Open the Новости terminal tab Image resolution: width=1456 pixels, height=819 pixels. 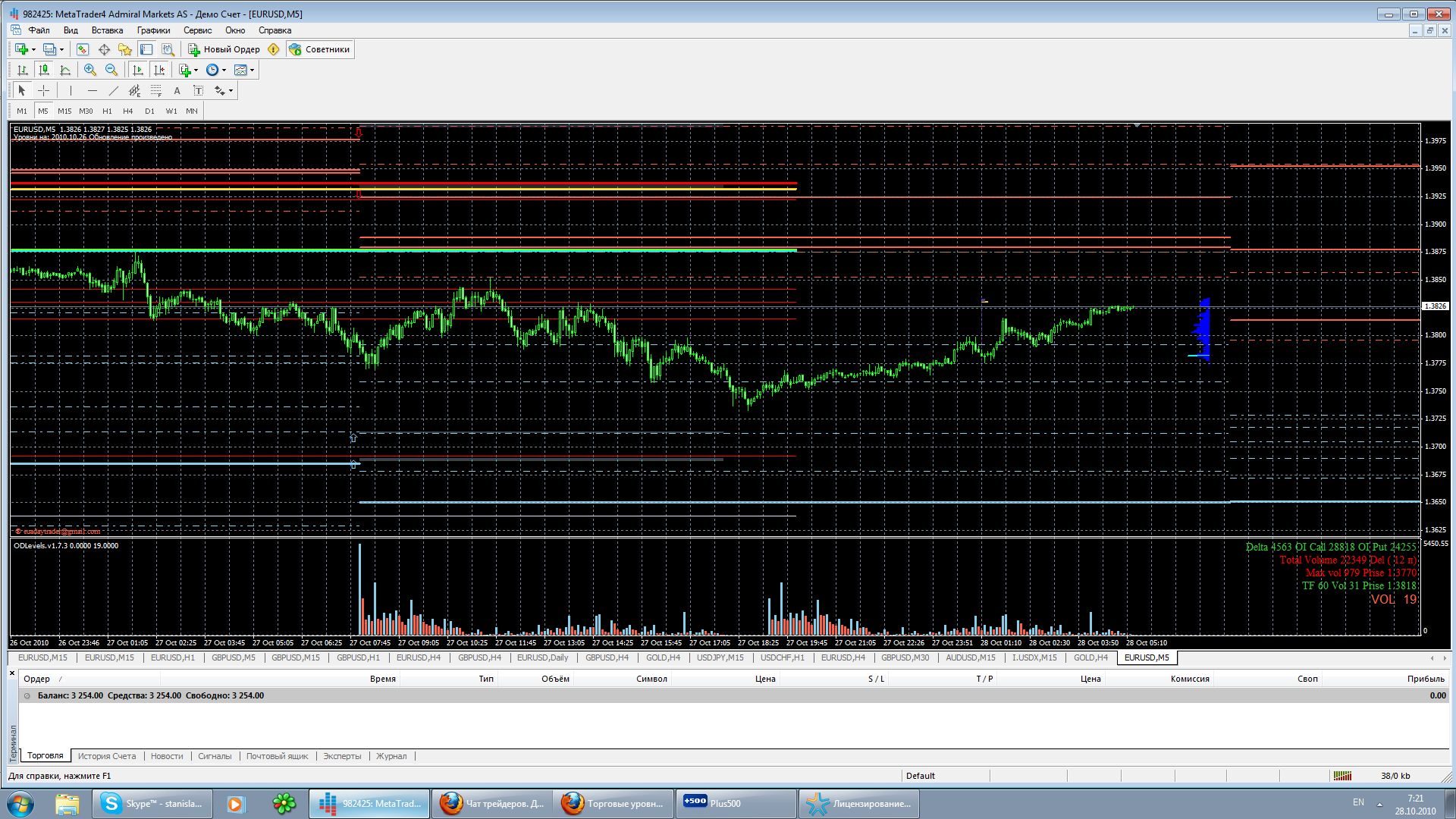tap(167, 756)
